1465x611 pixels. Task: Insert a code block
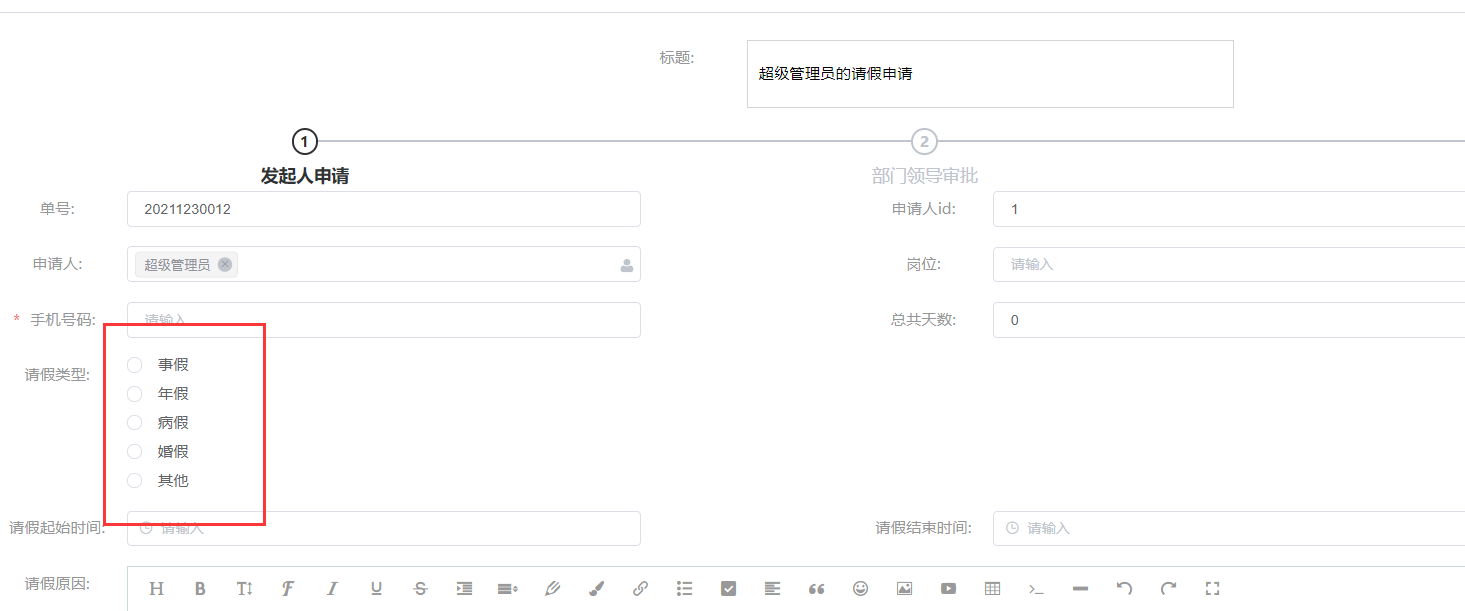[x=1036, y=589]
